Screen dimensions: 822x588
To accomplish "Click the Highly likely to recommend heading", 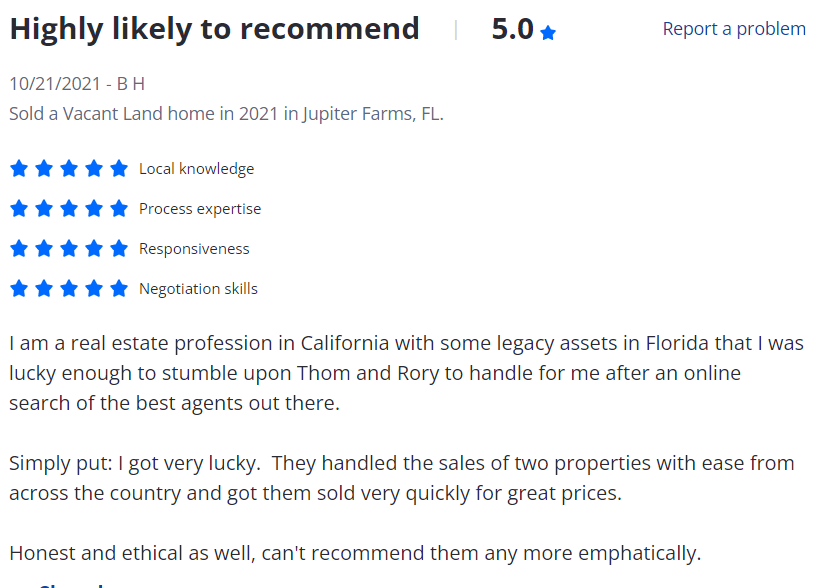I will pyautogui.click(x=214, y=29).
